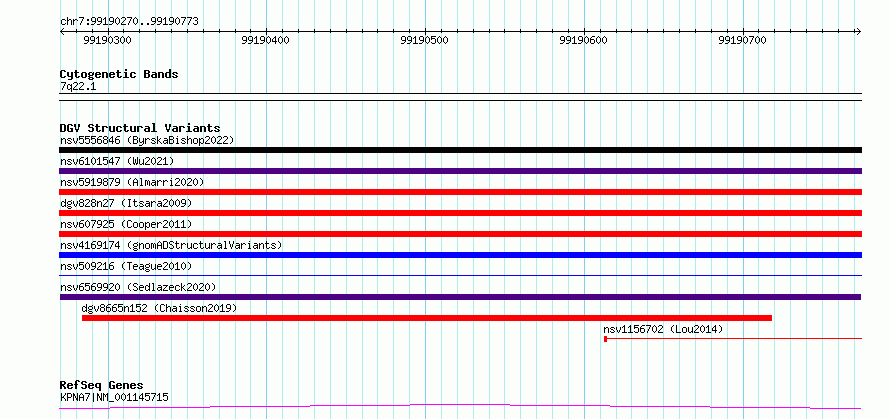Select the nsv5556846 (ByrskaBishop2022) label

[x=147, y=140]
